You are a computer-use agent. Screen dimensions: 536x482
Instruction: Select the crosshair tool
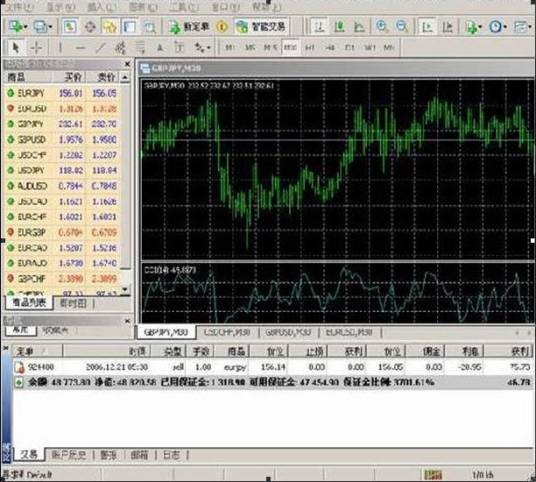point(36,48)
